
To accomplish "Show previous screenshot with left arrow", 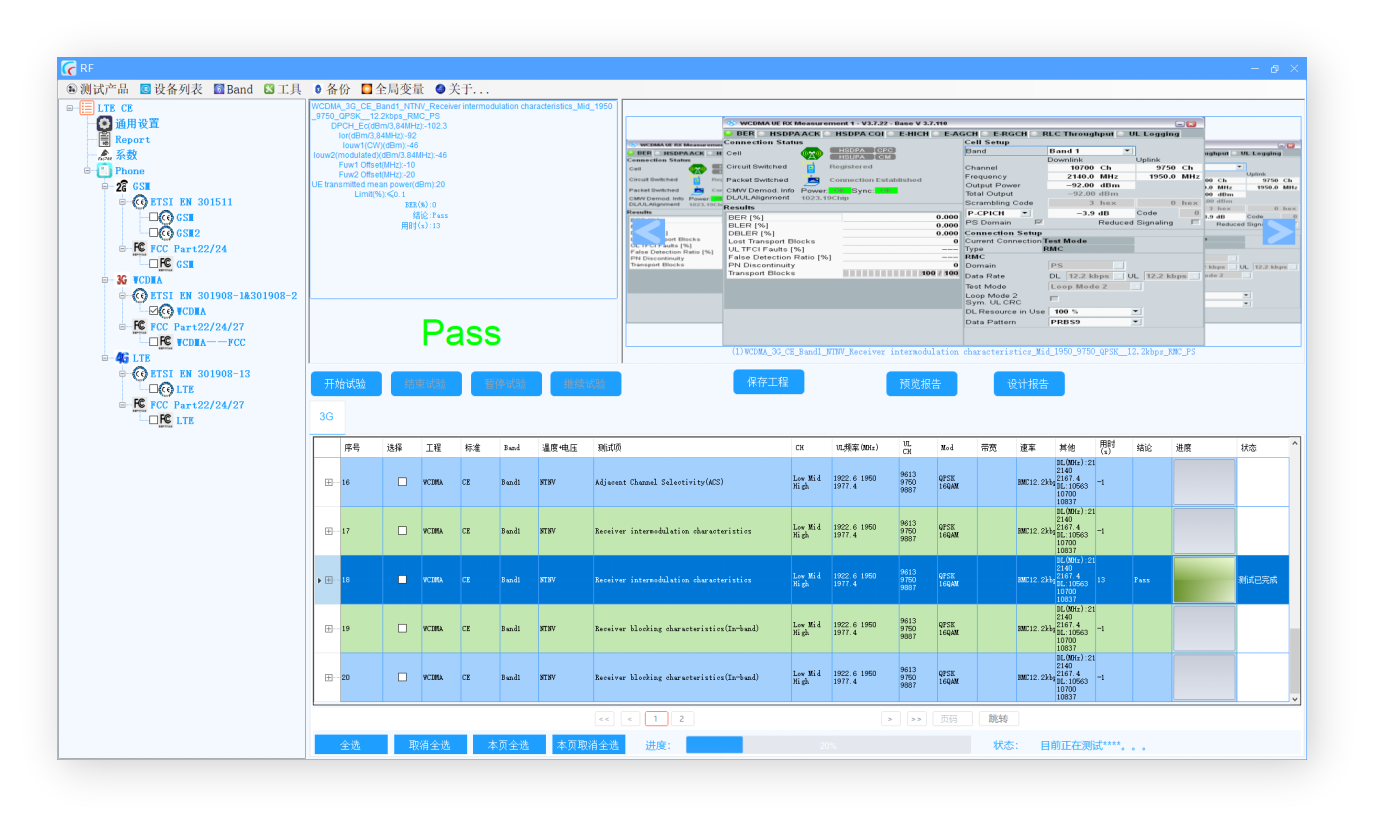I will click(649, 231).
